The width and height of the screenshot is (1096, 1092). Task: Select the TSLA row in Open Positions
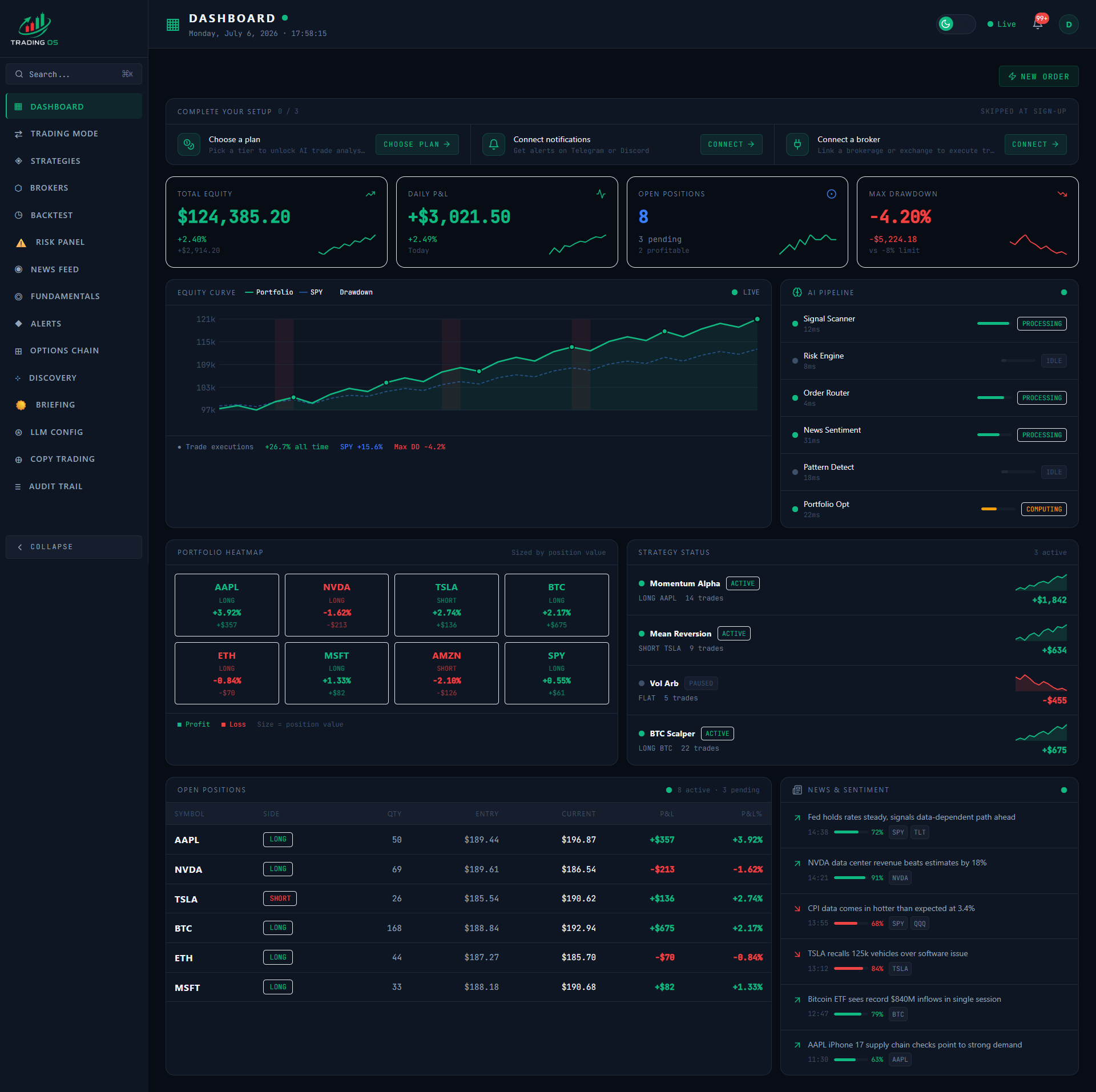pos(468,898)
